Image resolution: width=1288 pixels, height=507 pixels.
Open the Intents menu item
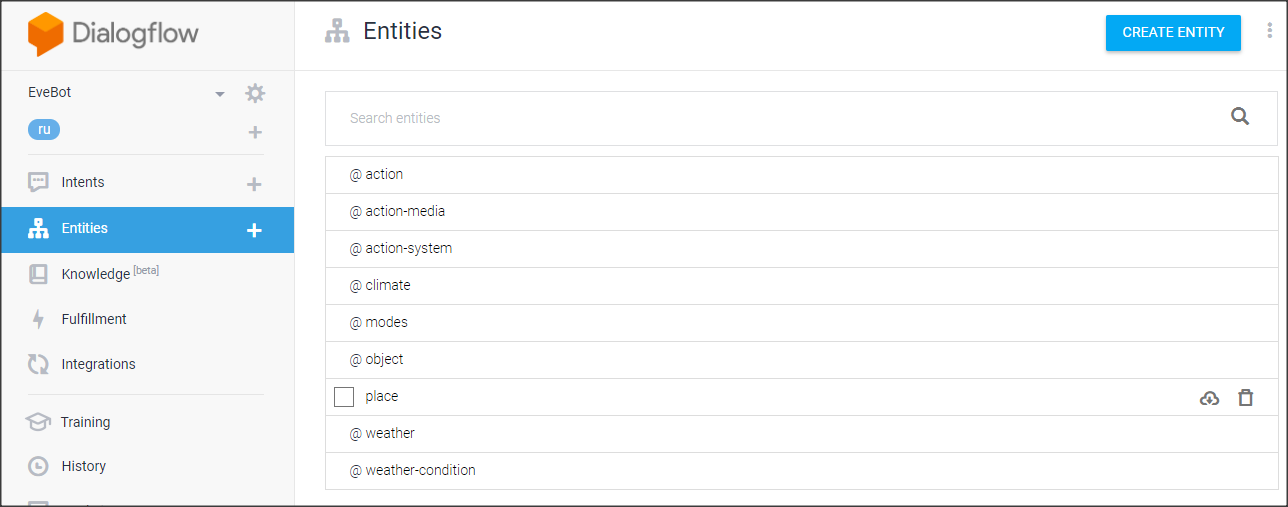(82, 182)
